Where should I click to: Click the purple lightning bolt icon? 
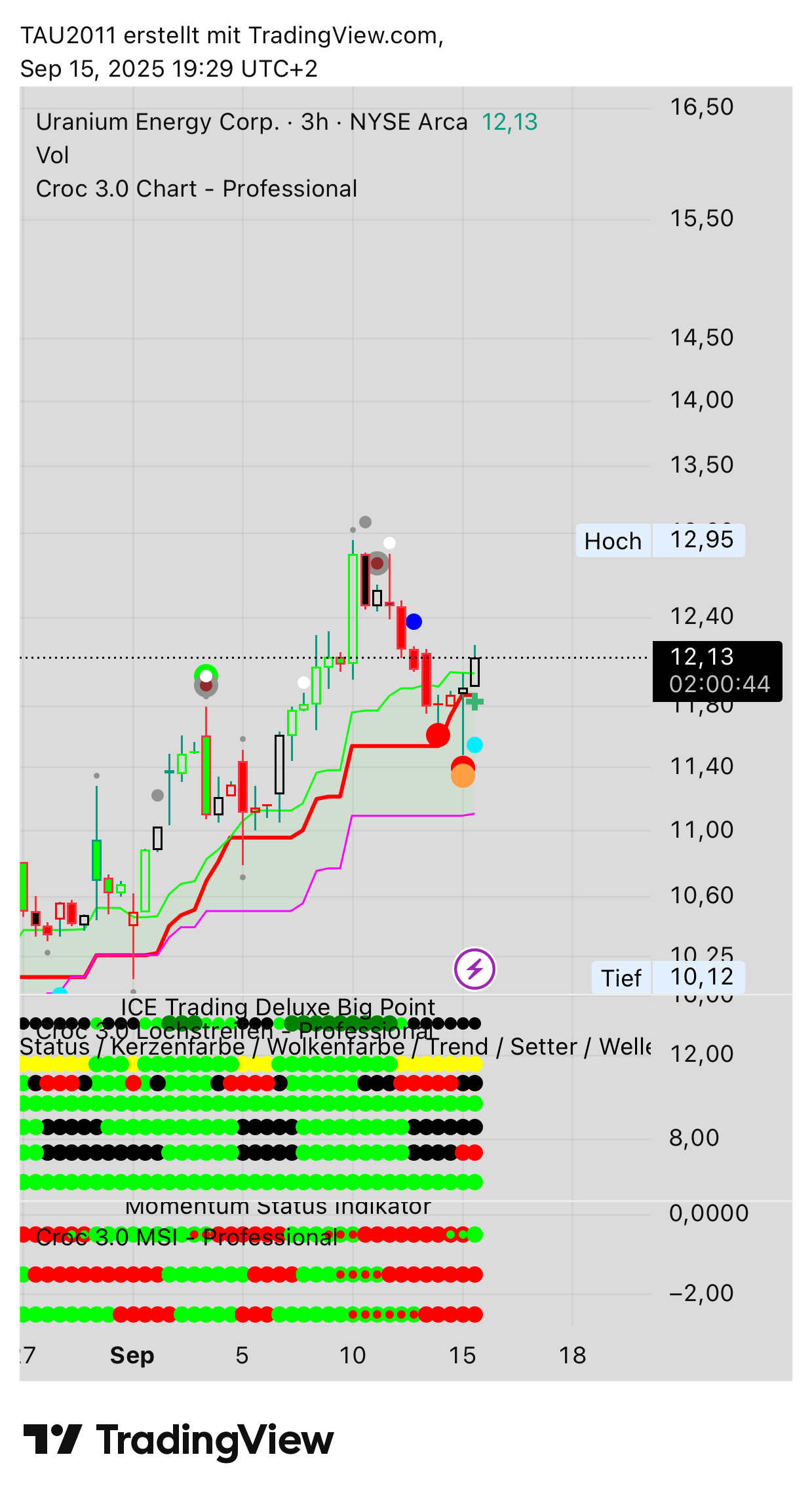pos(474,969)
